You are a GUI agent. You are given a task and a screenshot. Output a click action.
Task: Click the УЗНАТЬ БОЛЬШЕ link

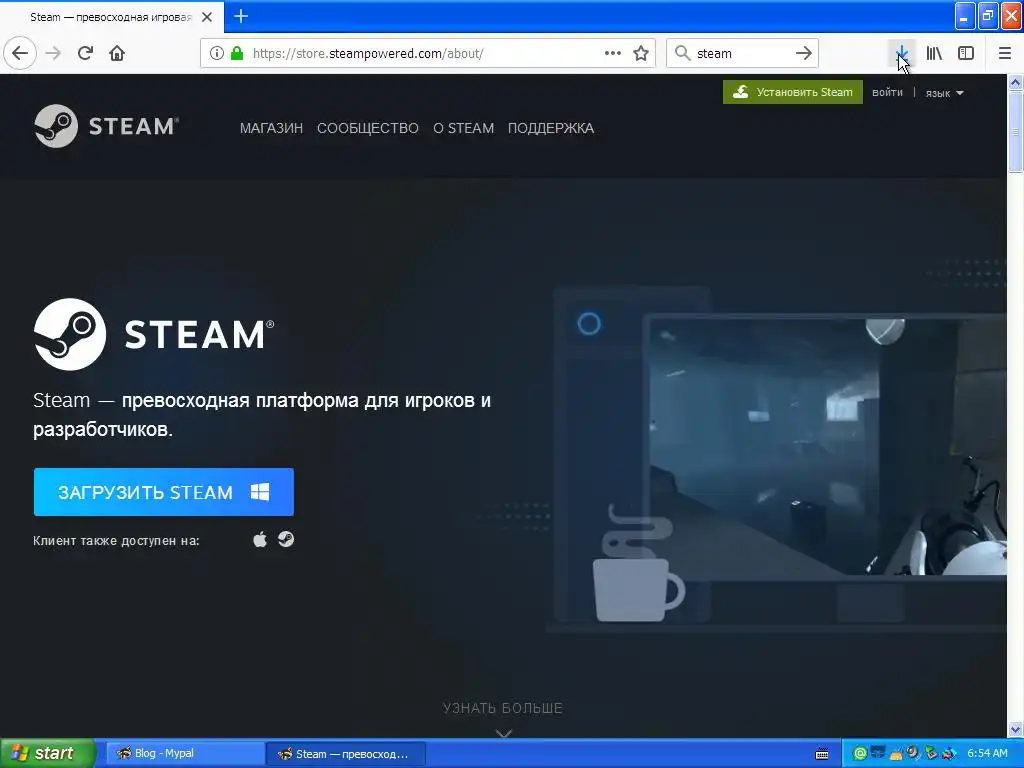click(502, 708)
